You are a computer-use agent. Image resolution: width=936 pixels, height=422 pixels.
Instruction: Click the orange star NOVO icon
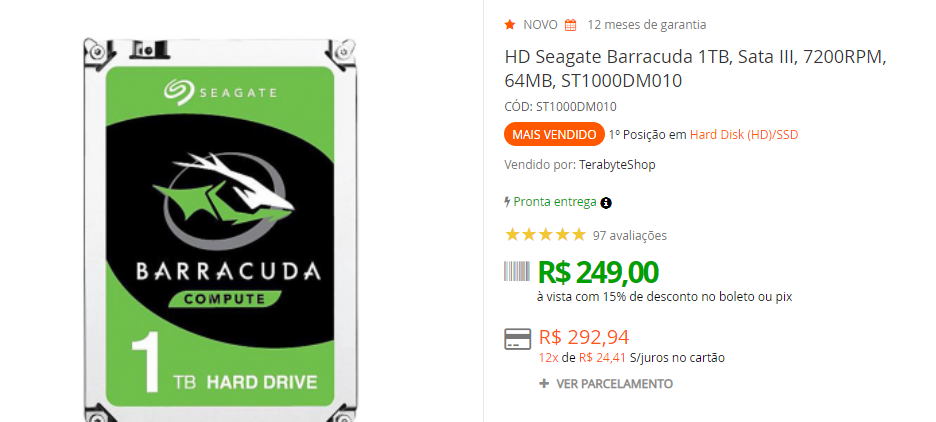pyautogui.click(x=510, y=25)
